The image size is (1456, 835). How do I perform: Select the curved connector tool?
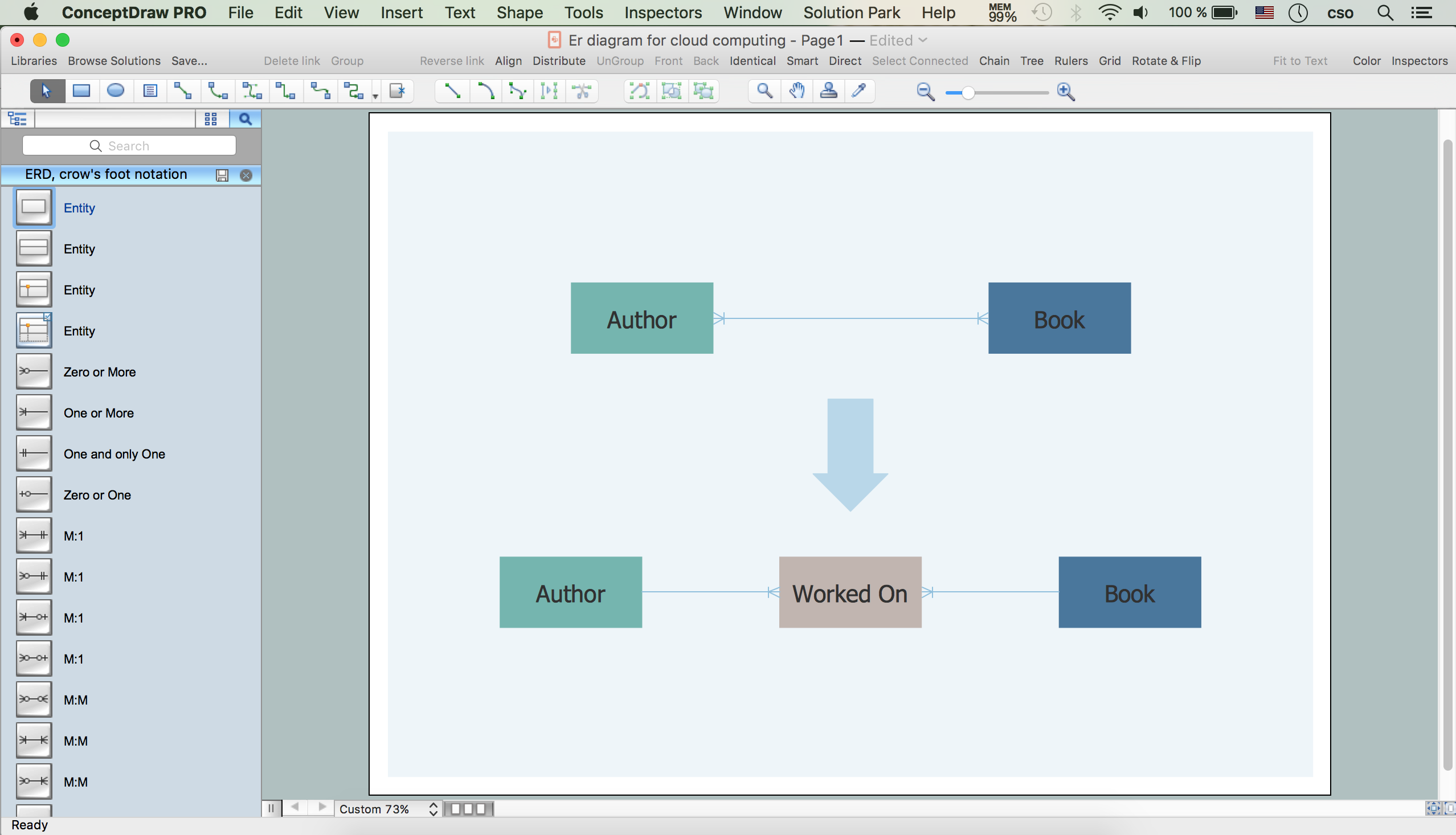point(484,90)
